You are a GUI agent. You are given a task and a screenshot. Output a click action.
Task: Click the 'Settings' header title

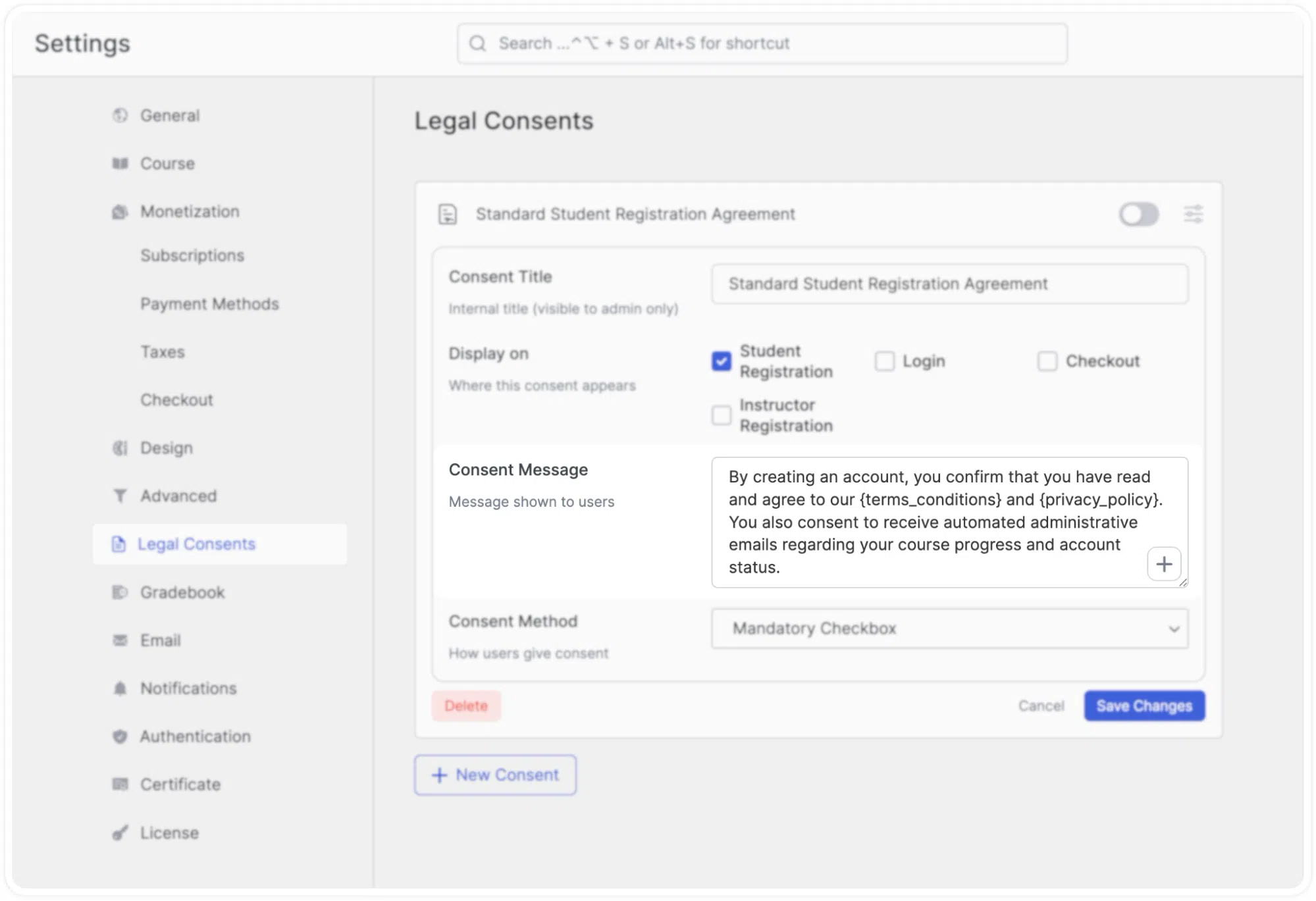pos(82,43)
